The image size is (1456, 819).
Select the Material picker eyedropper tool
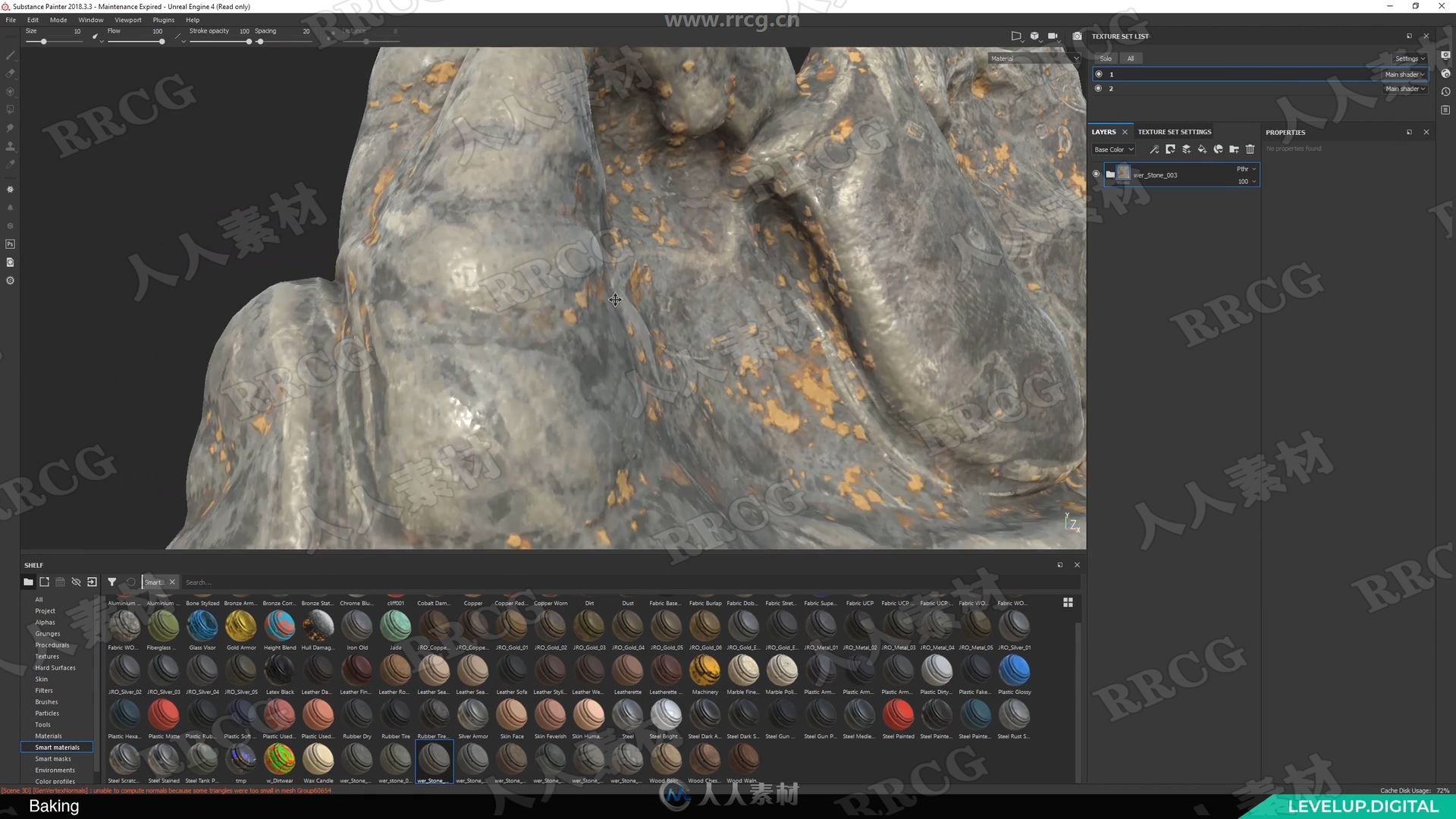[x=10, y=165]
